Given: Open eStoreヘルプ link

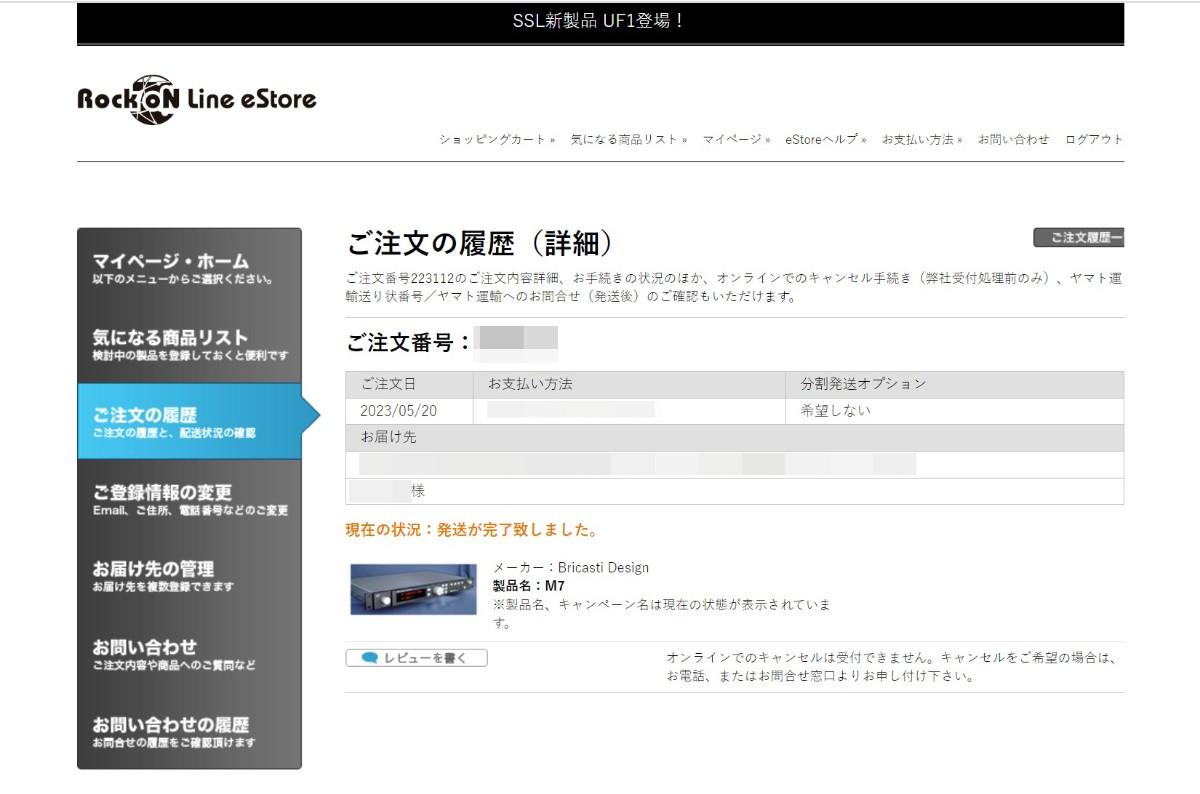Looking at the screenshot, I should click(824, 140).
